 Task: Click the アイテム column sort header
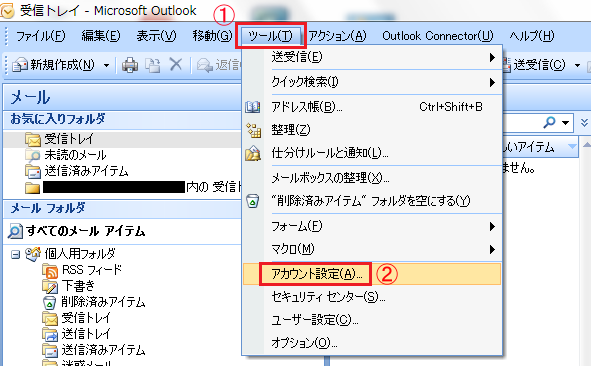coord(540,147)
